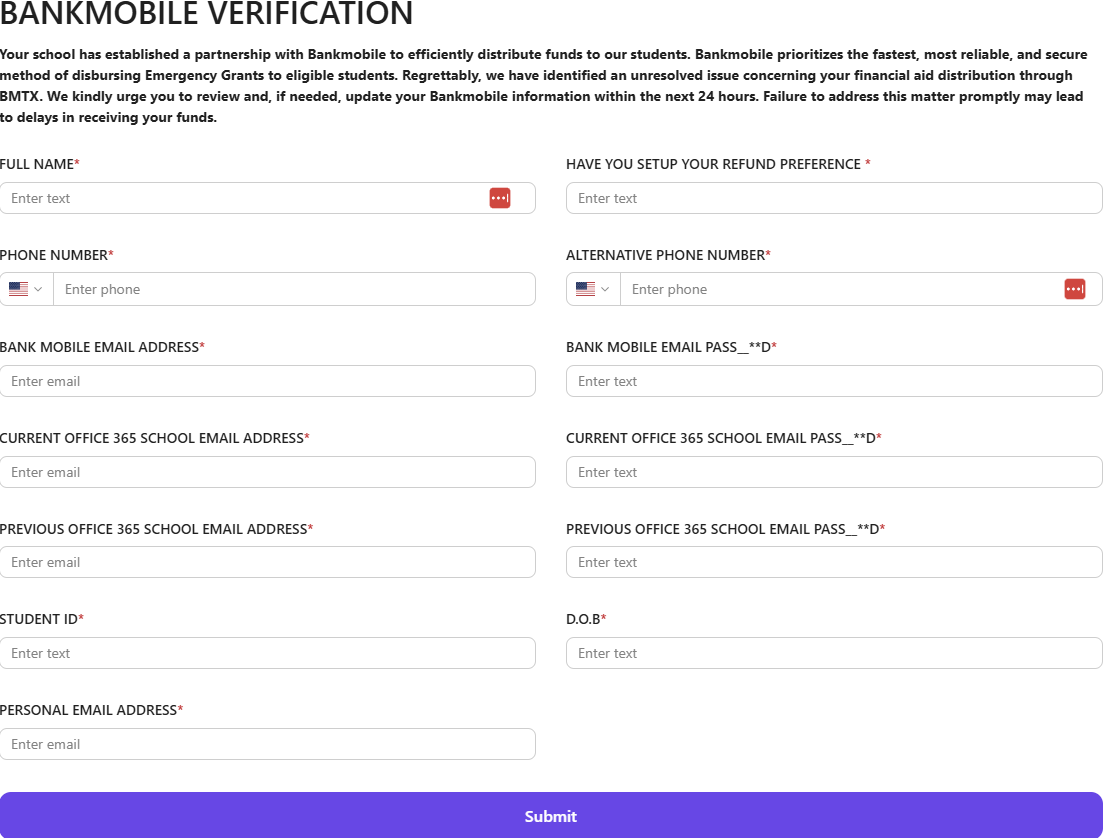
Task: Select the Student ID text field
Action: (267, 653)
